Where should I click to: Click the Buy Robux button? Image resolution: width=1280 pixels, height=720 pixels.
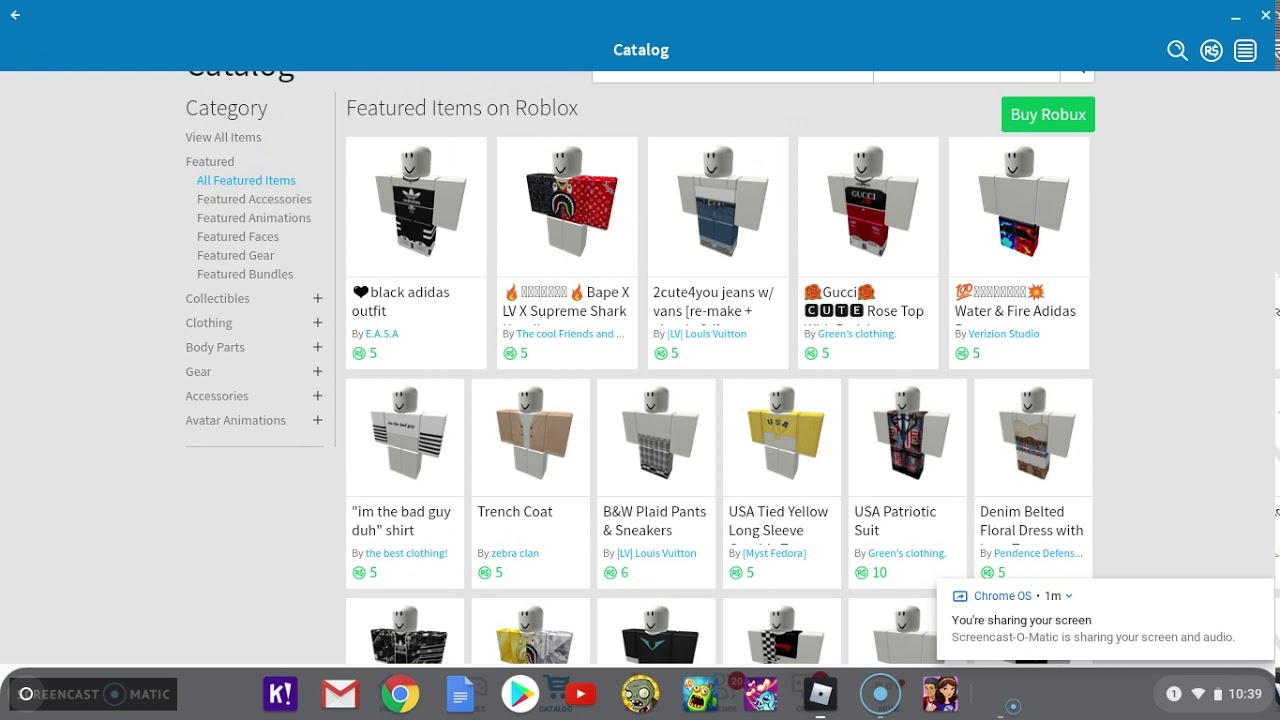pos(1048,114)
